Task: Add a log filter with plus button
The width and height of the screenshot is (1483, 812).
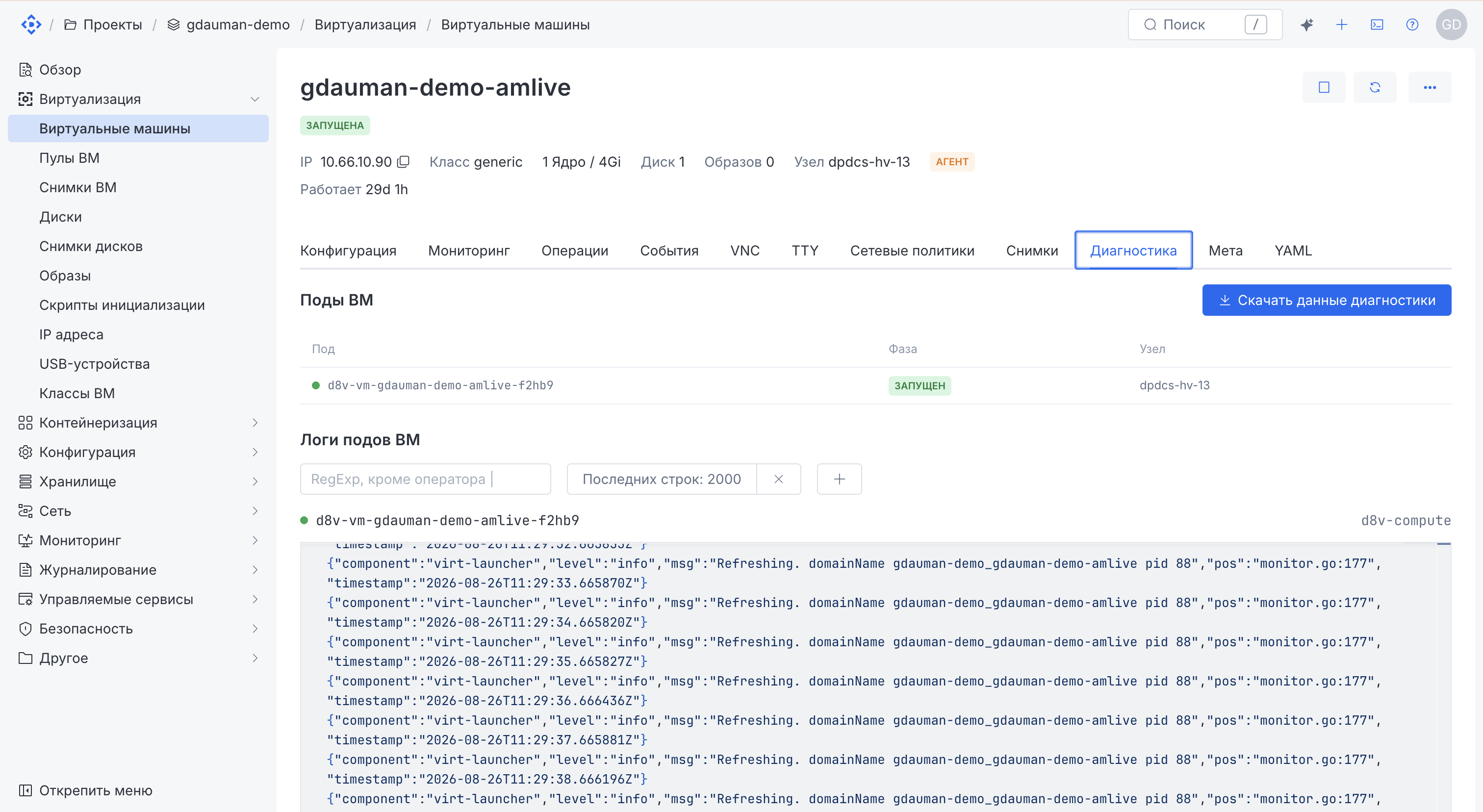Action: pyautogui.click(x=840, y=479)
